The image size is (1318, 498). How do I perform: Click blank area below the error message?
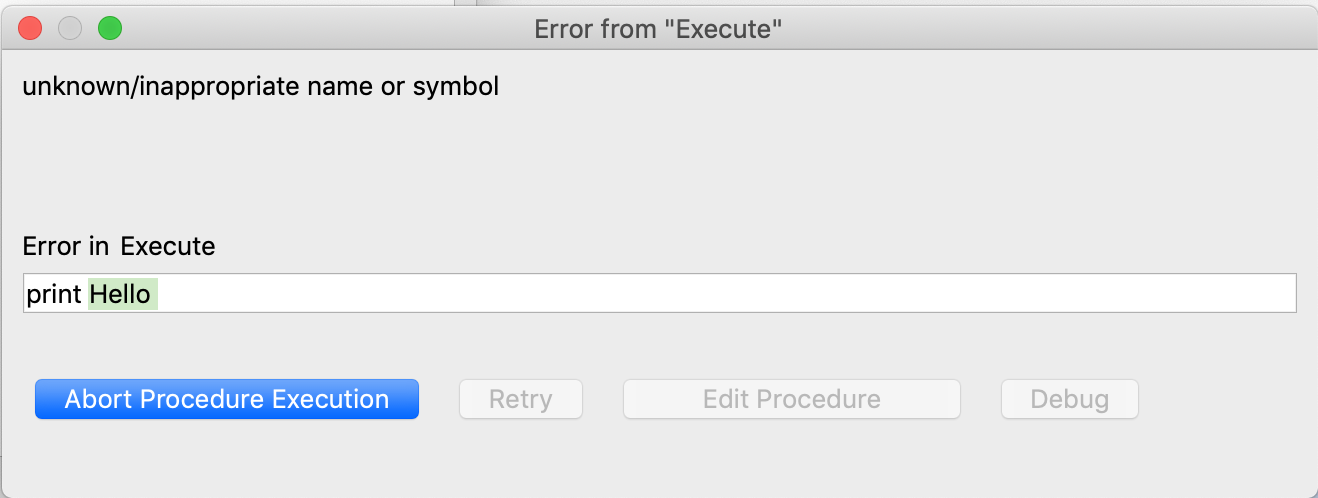coord(660,165)
